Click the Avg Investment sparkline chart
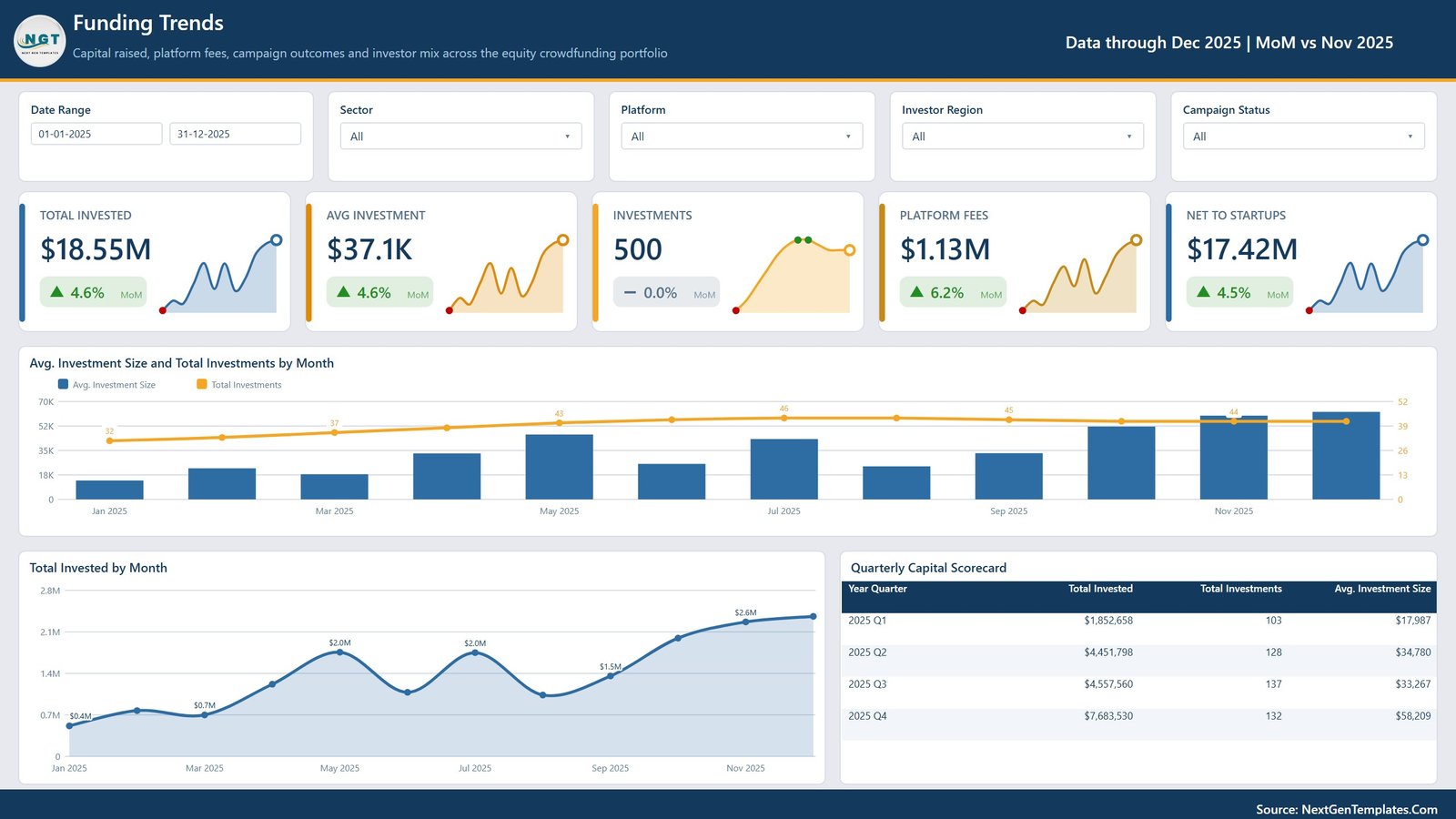 506,275
